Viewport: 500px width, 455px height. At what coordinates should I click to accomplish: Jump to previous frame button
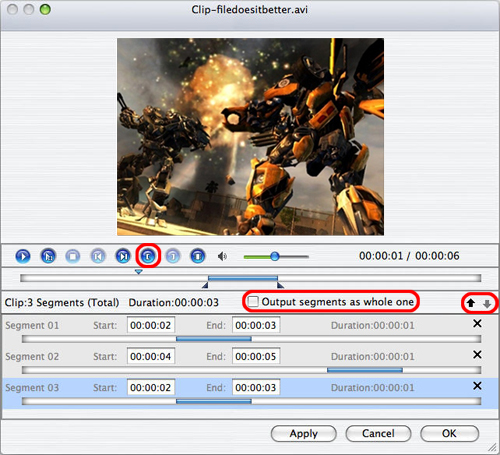pyautogui.click(x=98, y=256)
